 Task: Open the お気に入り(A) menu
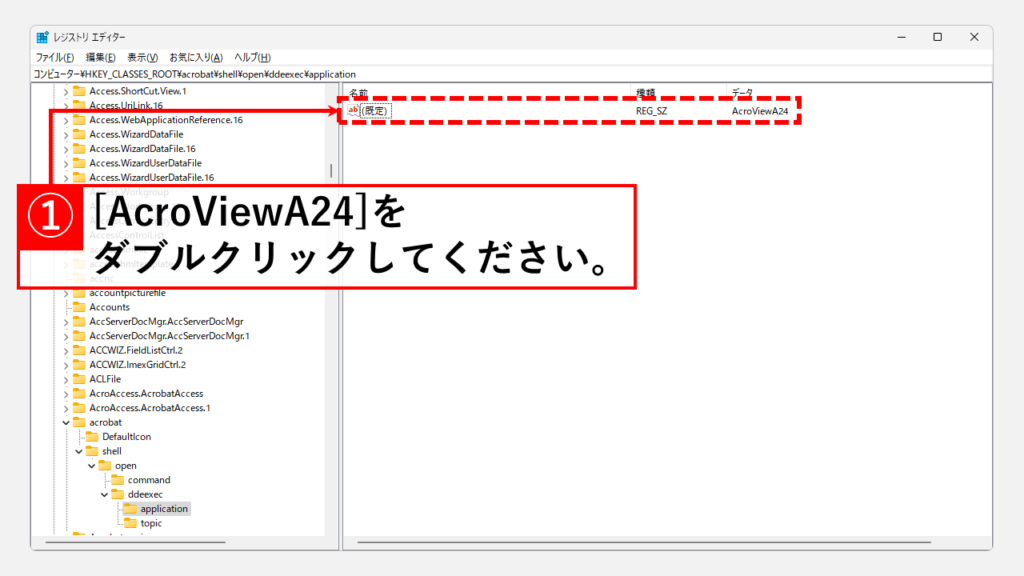195,58
